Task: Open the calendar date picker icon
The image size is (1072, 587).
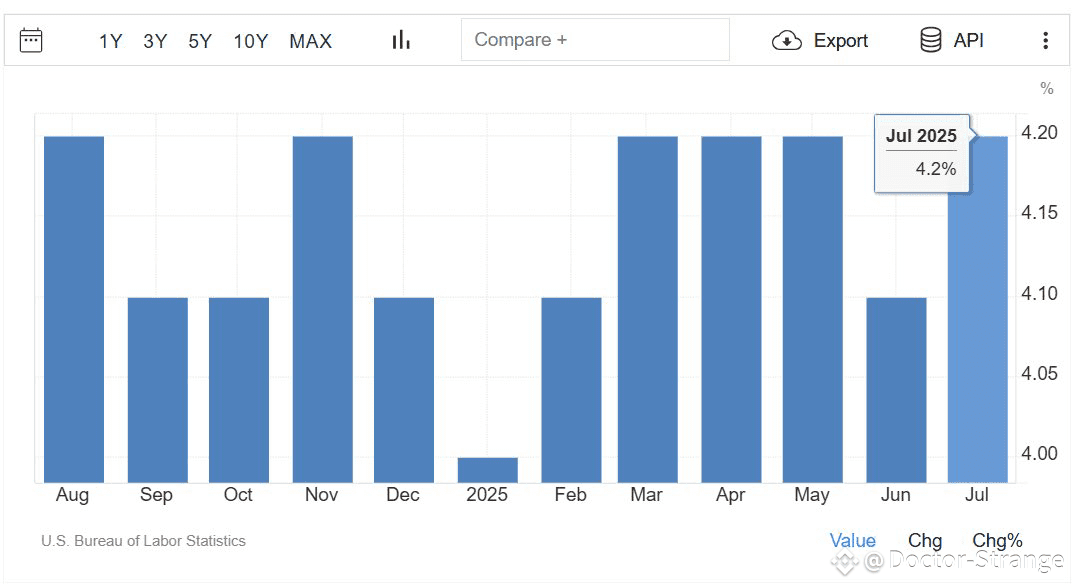Action: point(31,40)
